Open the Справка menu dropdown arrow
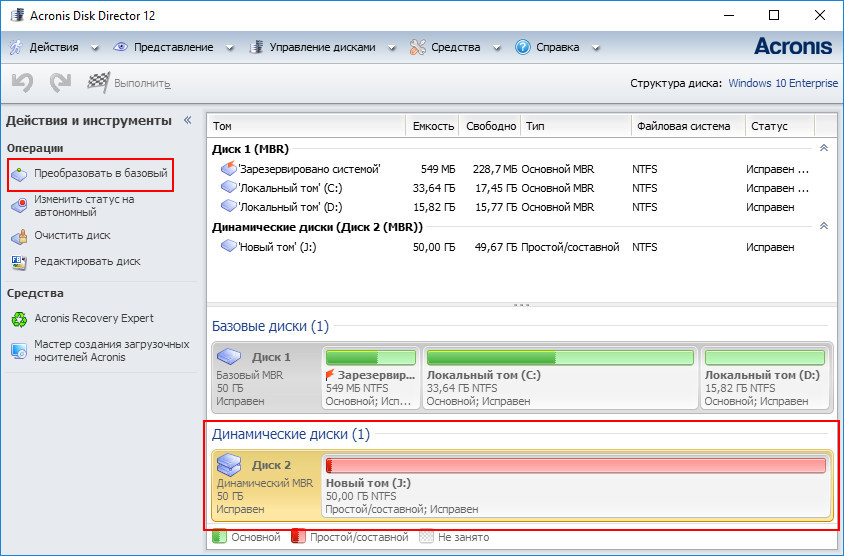844x556 pixels. click(x=596, y=48)
